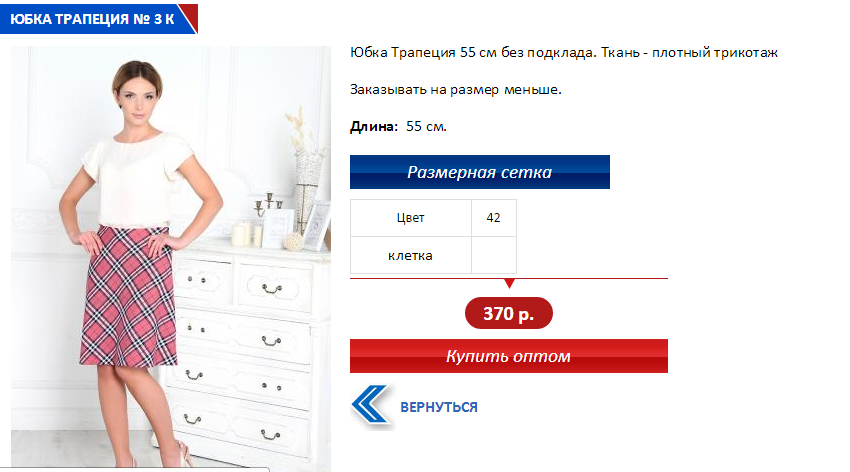Select the 370 р. price badge
850x472 pixels.
pyautogui.click(x=508, y=313)
